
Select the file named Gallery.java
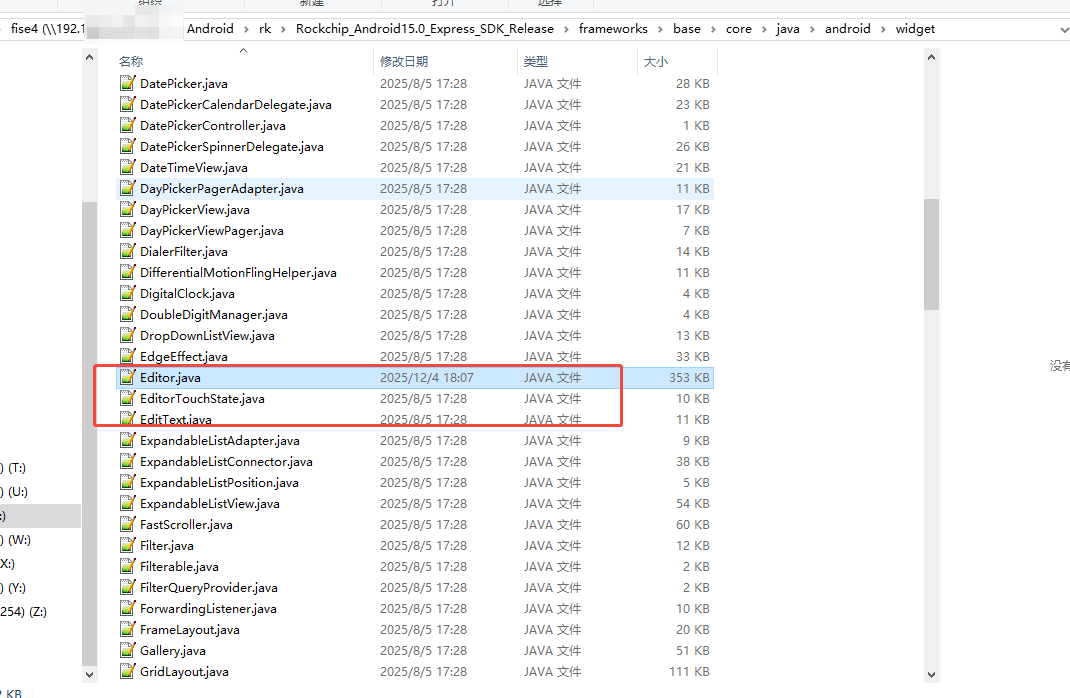pos(173,650)
